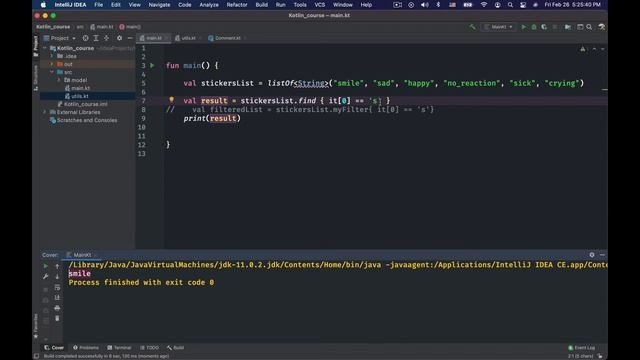This screenshot has width=640, height=360.
Task: Click the Spotlight search icon in menu bar
Action: tap(510, 5)
